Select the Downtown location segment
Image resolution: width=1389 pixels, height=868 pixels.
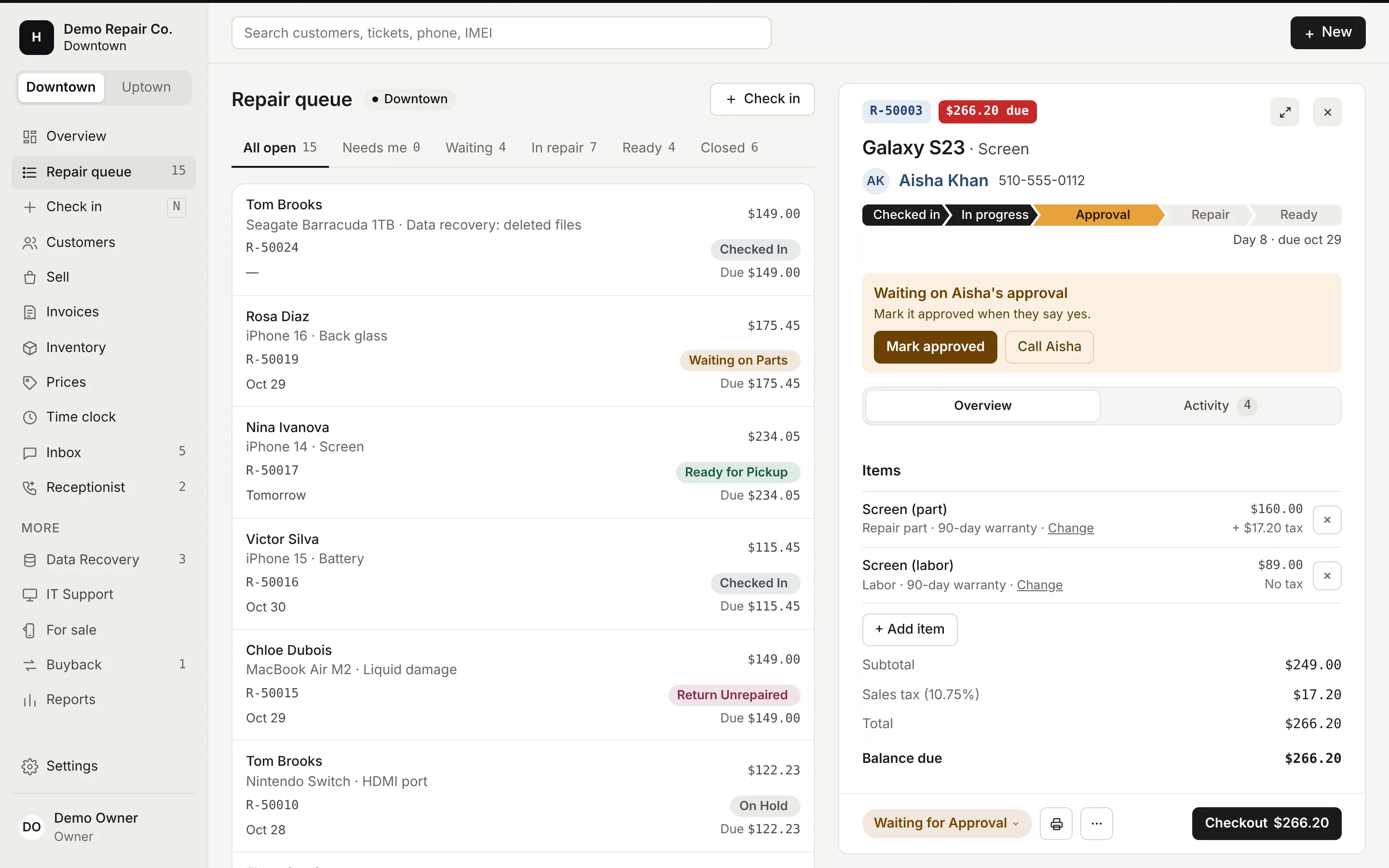pyautogui.click(x=61, y=87)
